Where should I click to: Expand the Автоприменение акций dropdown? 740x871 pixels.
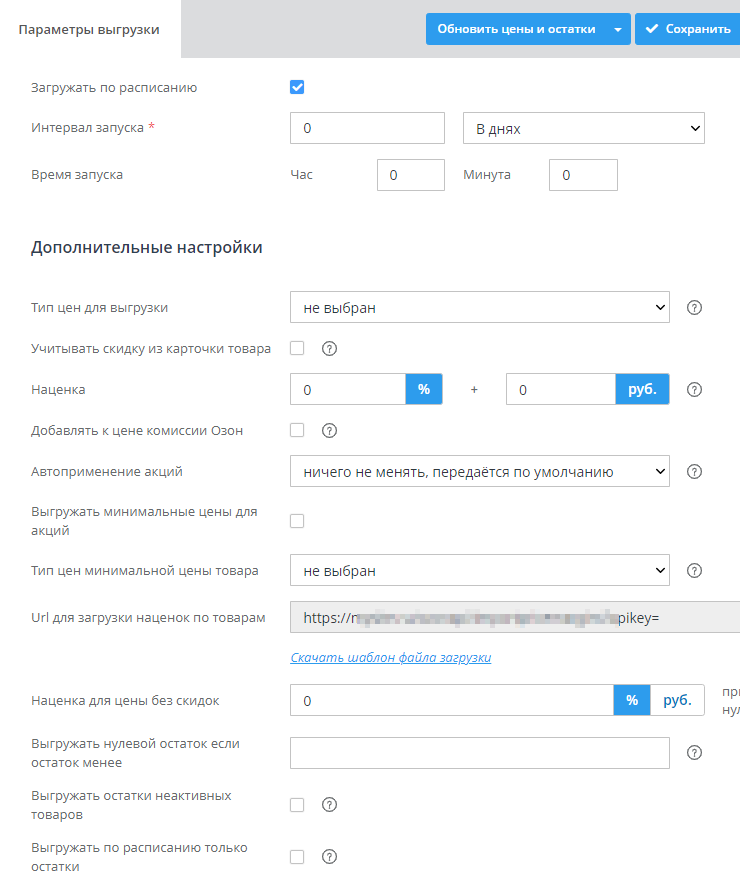[480, 472]
